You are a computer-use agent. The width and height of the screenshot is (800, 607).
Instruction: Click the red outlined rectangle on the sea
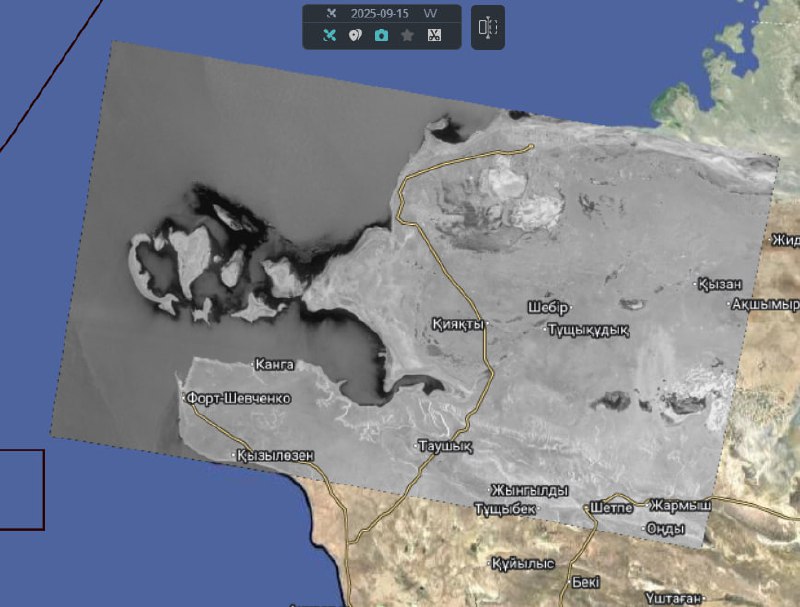(21, 489)
